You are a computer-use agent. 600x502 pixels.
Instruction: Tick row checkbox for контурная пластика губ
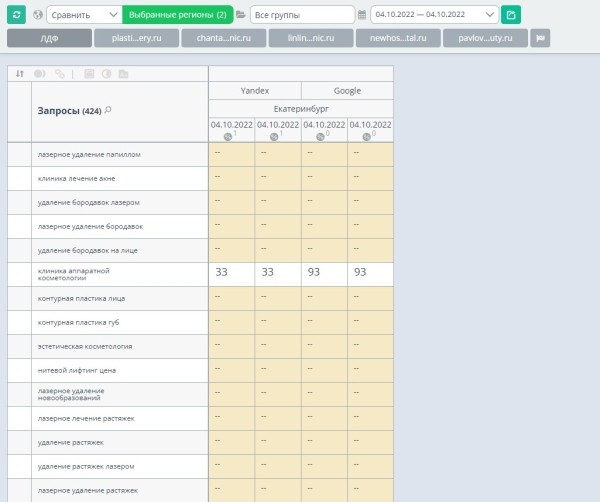coord(19,322)
